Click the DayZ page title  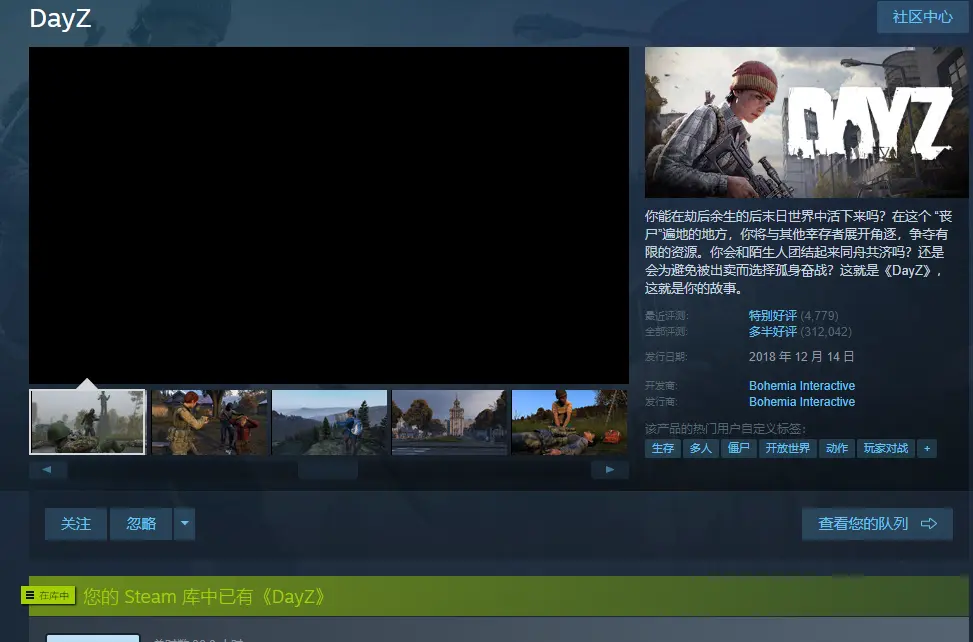(x=60, y=18)
